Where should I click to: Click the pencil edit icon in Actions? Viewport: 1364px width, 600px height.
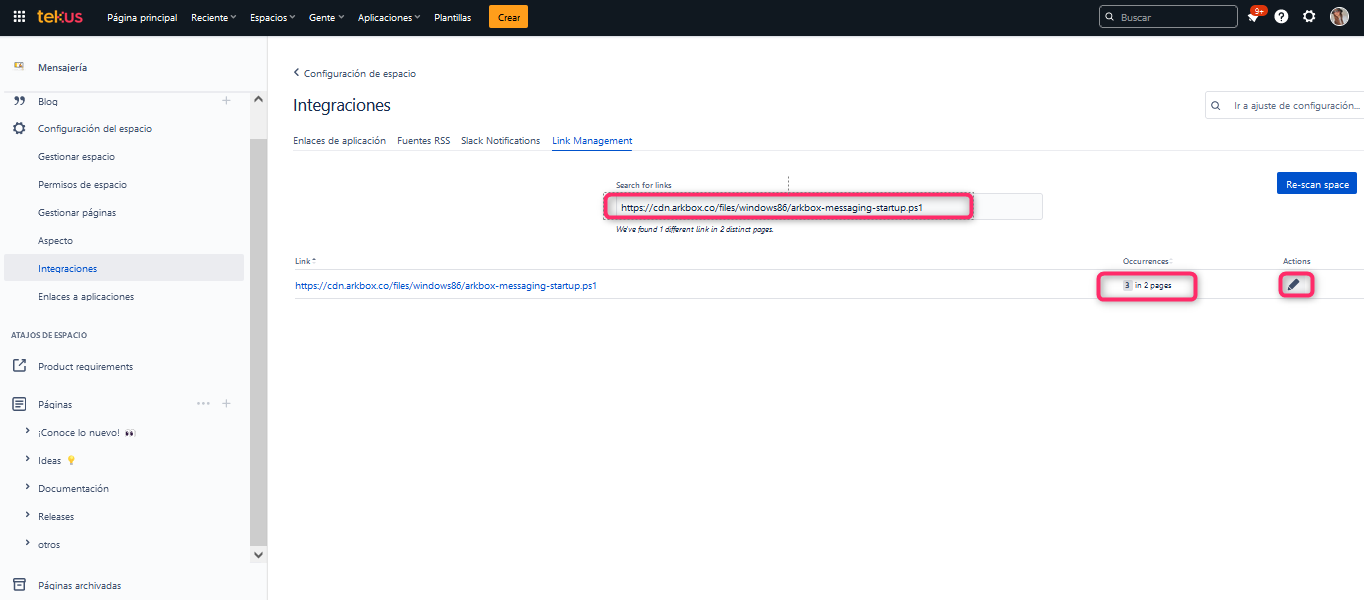tap(1294, 285)
